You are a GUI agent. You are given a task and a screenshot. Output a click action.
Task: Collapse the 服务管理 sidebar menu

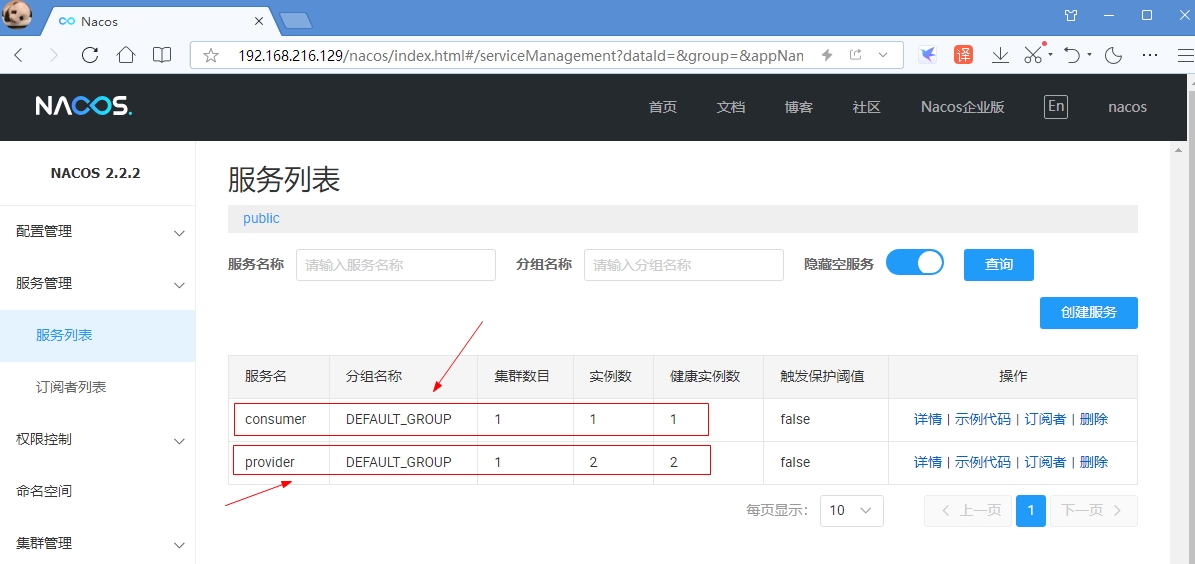[x=98, y=284]
